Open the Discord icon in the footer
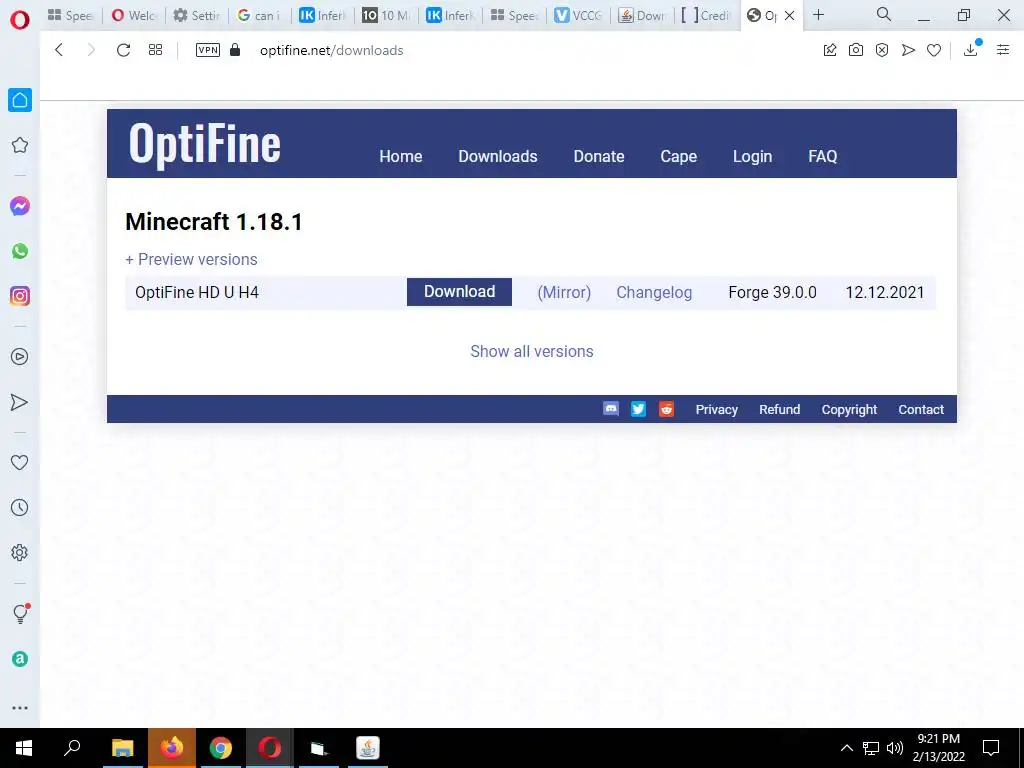 (x=611, y=409)
